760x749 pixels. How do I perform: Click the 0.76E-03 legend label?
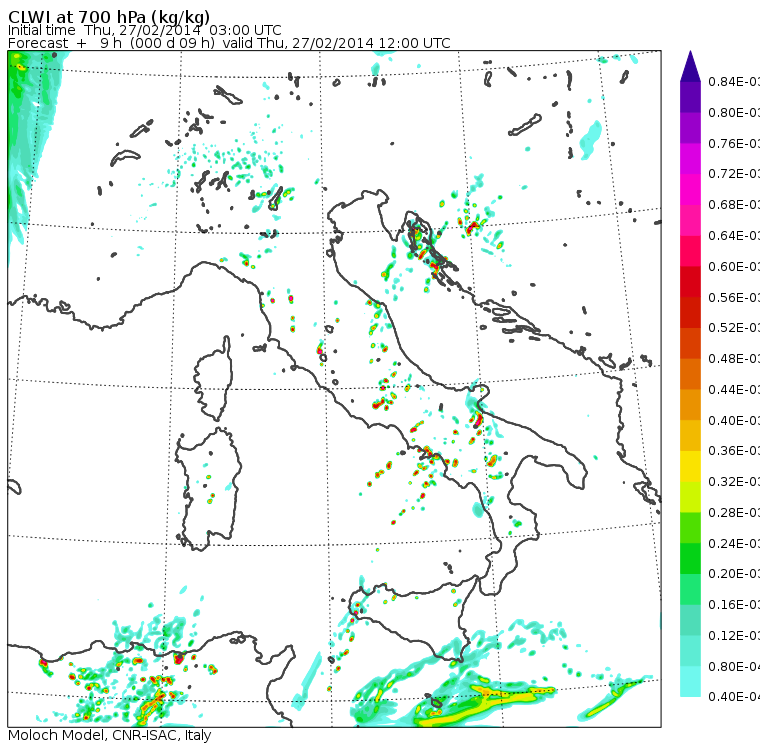(x=734, y=143)
